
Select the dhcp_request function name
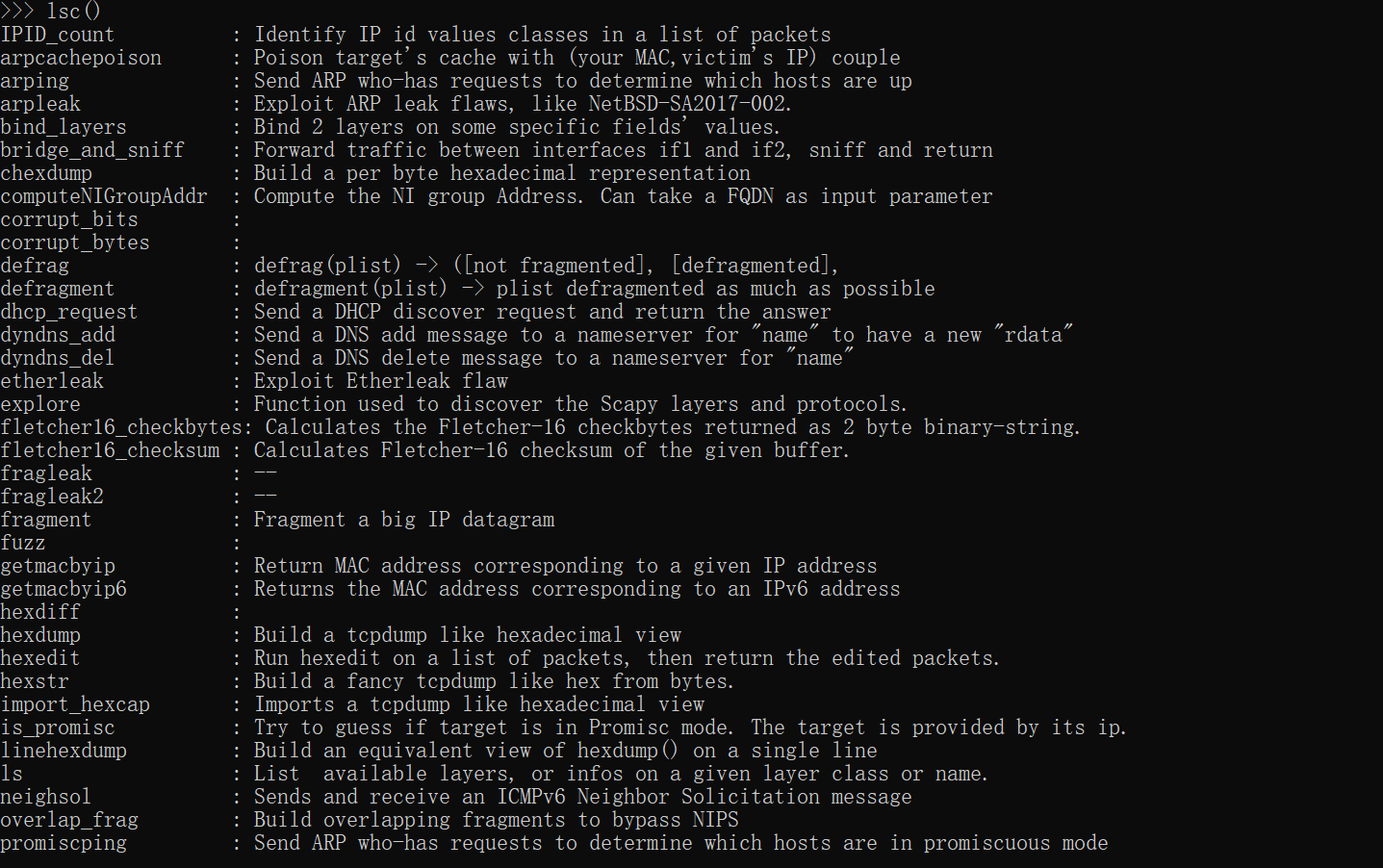(69, 312)
